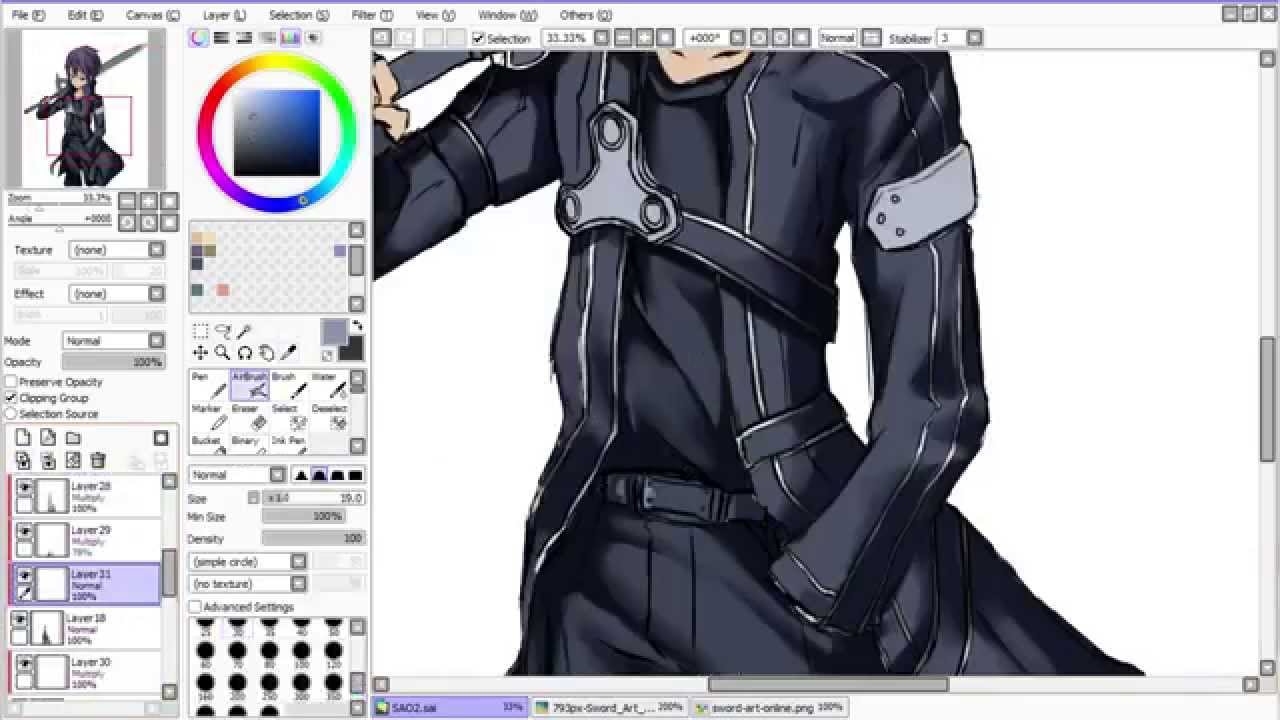Image resolution: width=1280 pixels, height=720 pixels.
Task: Create a new layer folder
Action: pos(73,438)
